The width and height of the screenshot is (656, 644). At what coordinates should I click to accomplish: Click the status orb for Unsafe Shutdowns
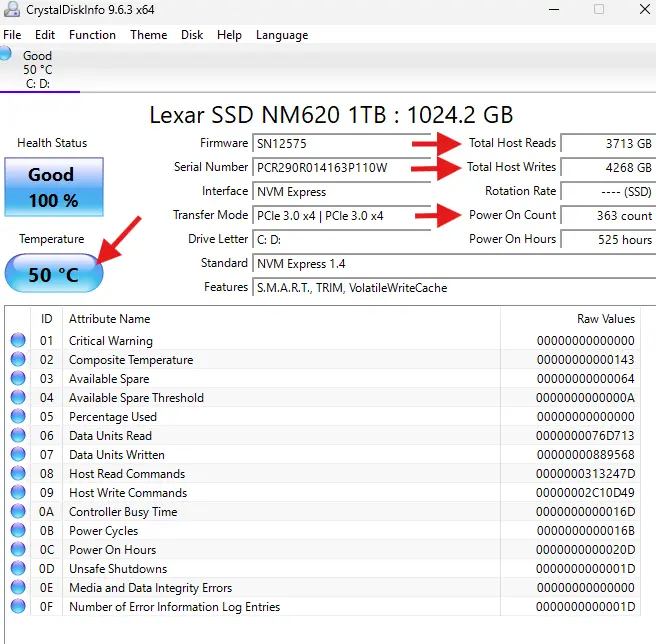[18, 568]
